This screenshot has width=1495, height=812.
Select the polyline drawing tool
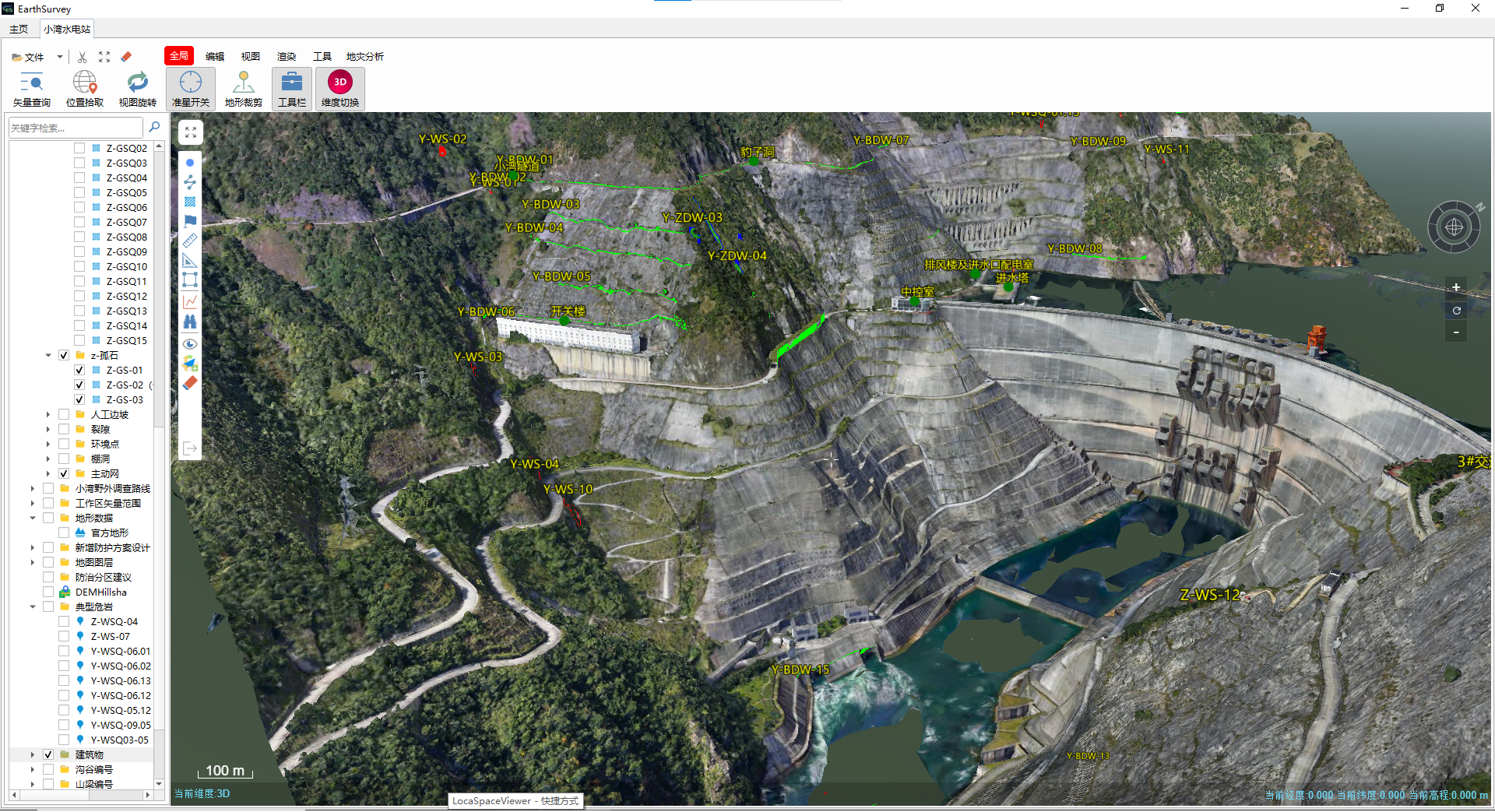click(x=190, y=182)
